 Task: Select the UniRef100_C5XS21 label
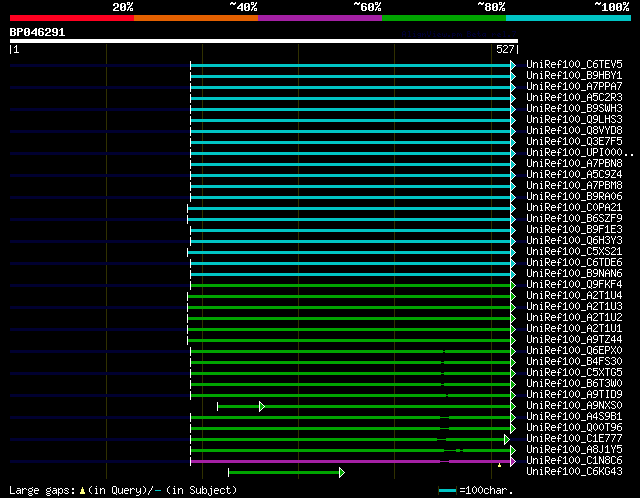tap(574, 251)
